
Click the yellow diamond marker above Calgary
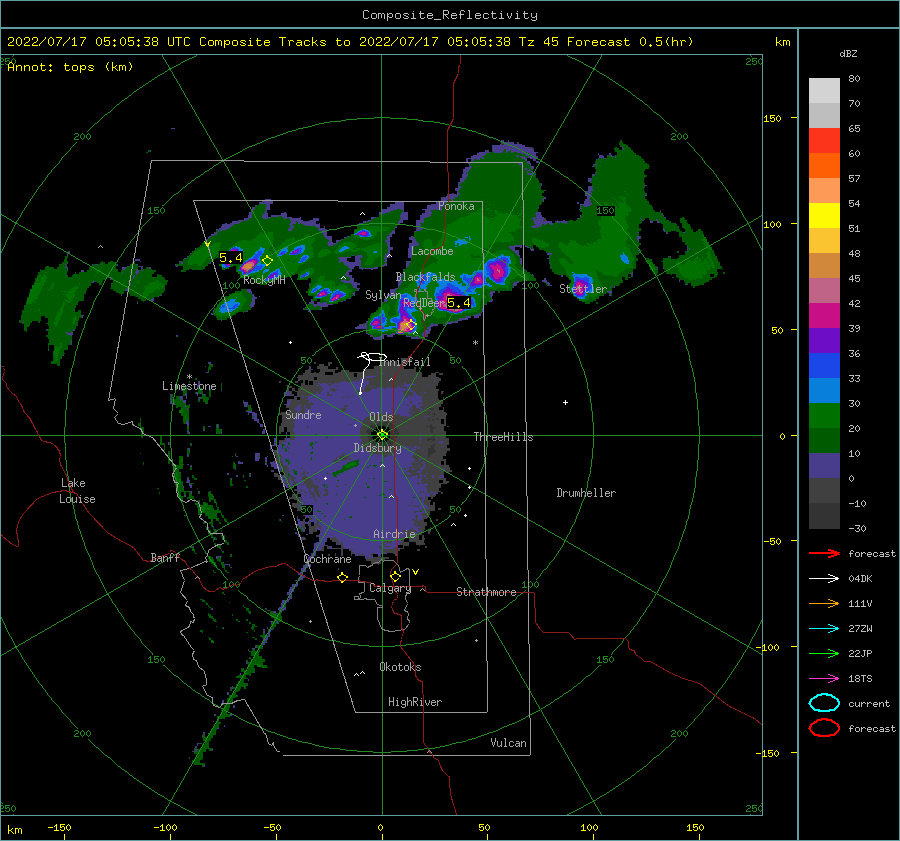click(x=395, y=576)
